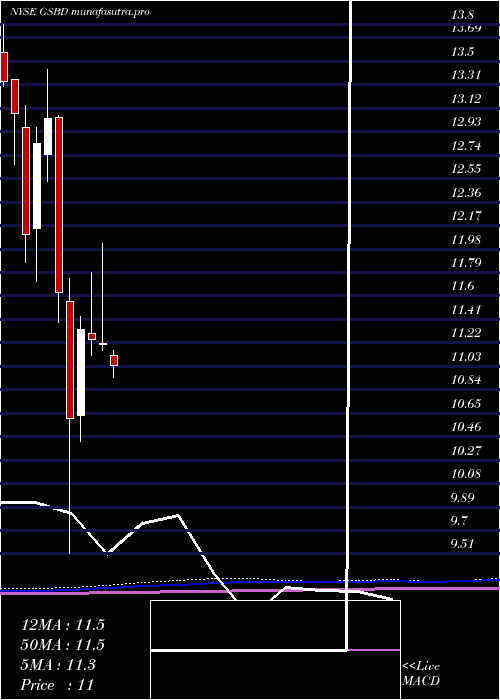Screen dimensions: 500x700
Task: Click the 9.51 price axis label
Action: (x=462, y=544)
